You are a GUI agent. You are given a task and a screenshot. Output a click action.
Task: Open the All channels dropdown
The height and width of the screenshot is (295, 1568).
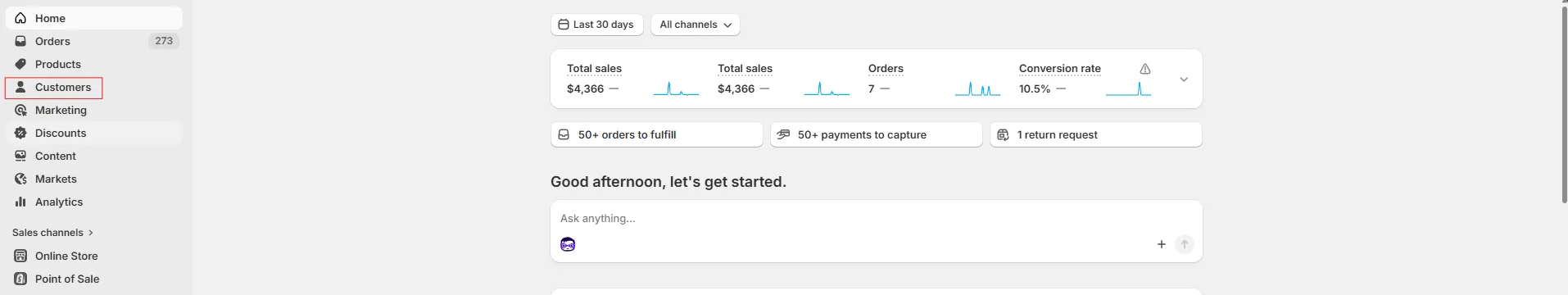coord(696,25)
